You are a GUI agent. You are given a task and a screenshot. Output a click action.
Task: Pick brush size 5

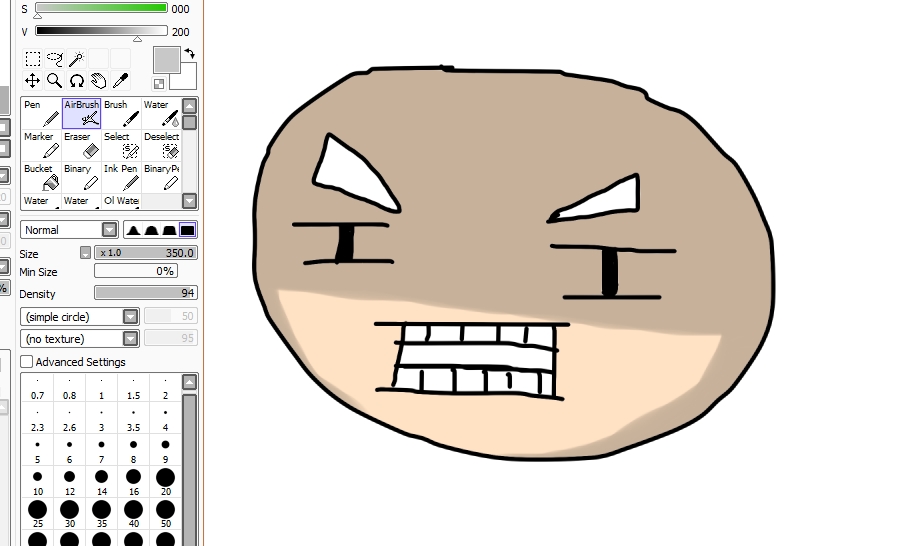point(37,452)
